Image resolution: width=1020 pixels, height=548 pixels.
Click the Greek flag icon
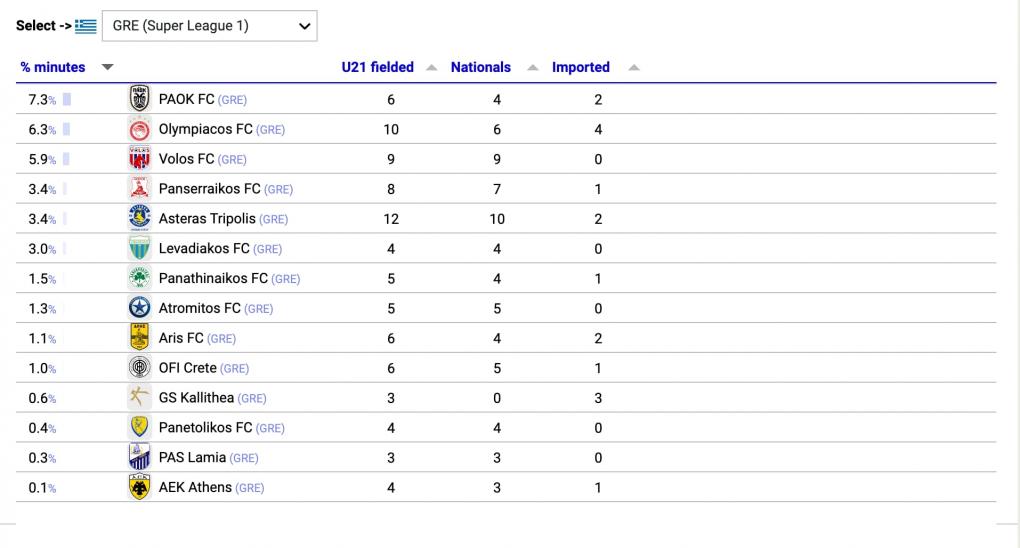click(x=85, y=26)
